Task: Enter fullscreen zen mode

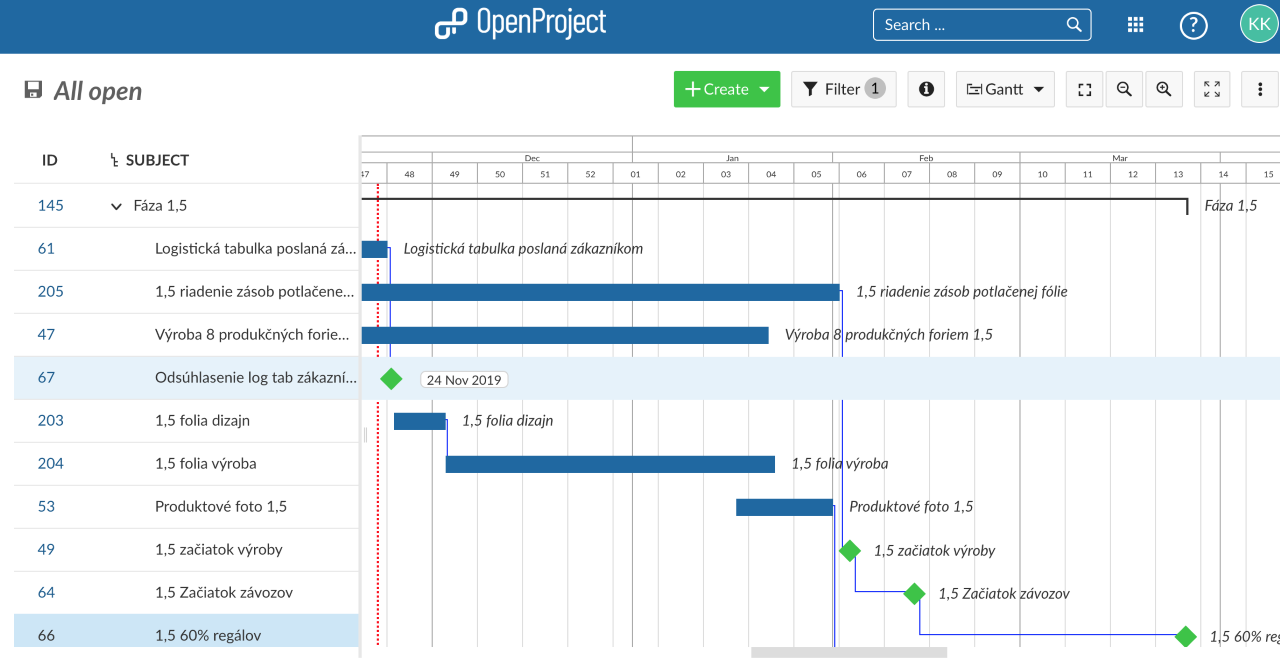Action: [x=1212, y=89]
